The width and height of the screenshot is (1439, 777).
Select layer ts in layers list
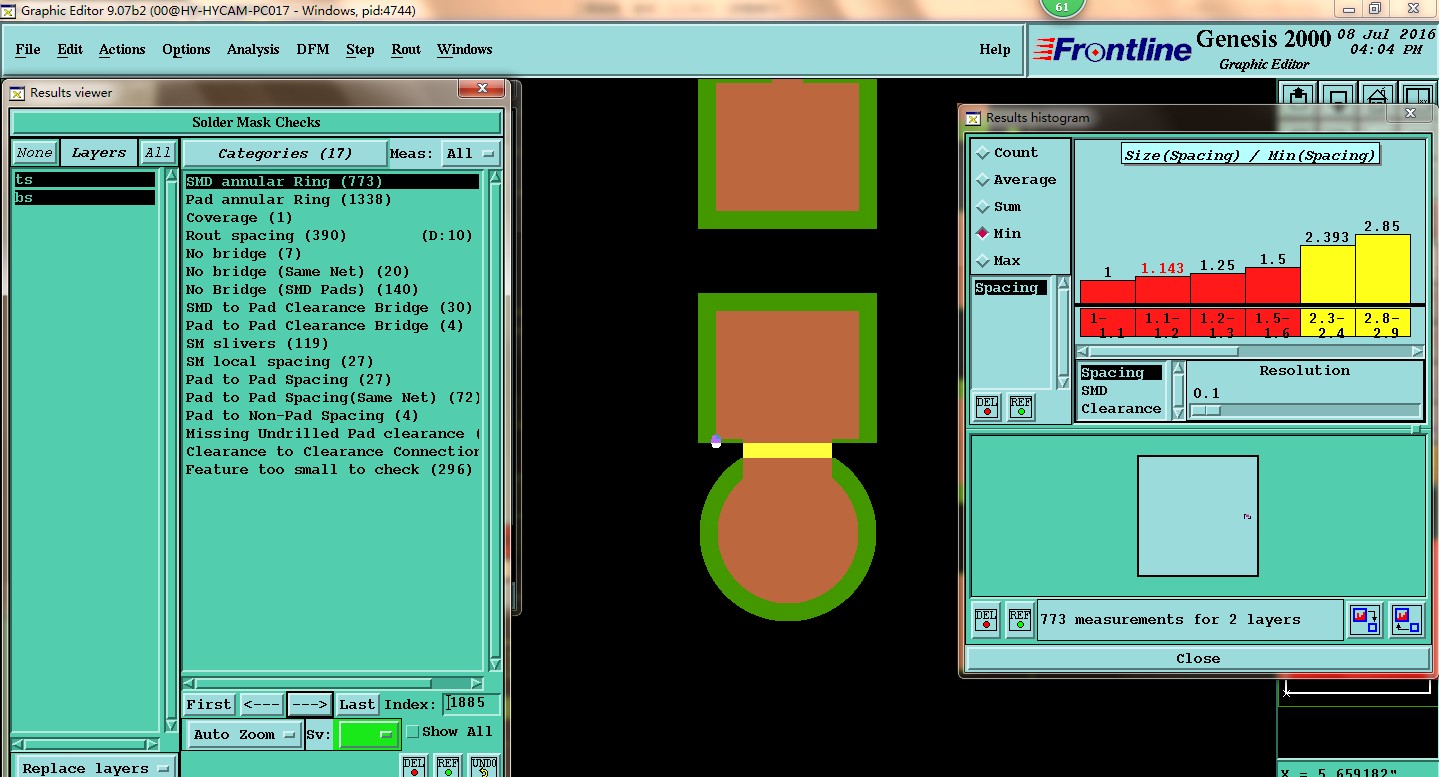(x=85, y=180)
